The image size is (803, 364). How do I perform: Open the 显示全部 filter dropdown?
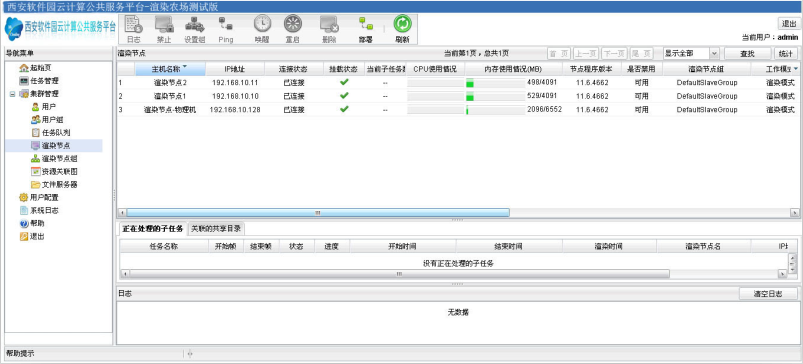(x=714, y=54)
